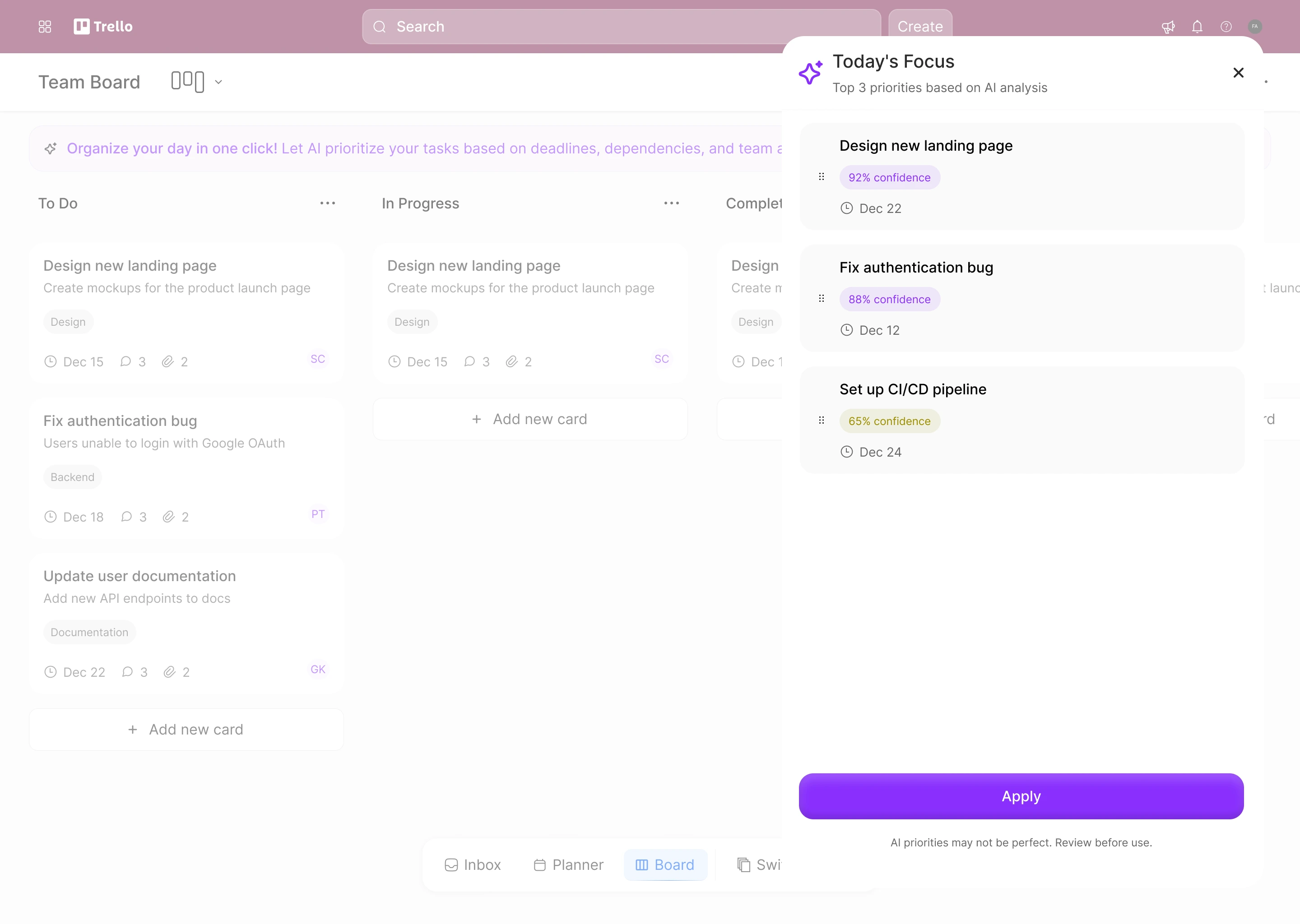Expand the board view dropdown chevron

218,82
